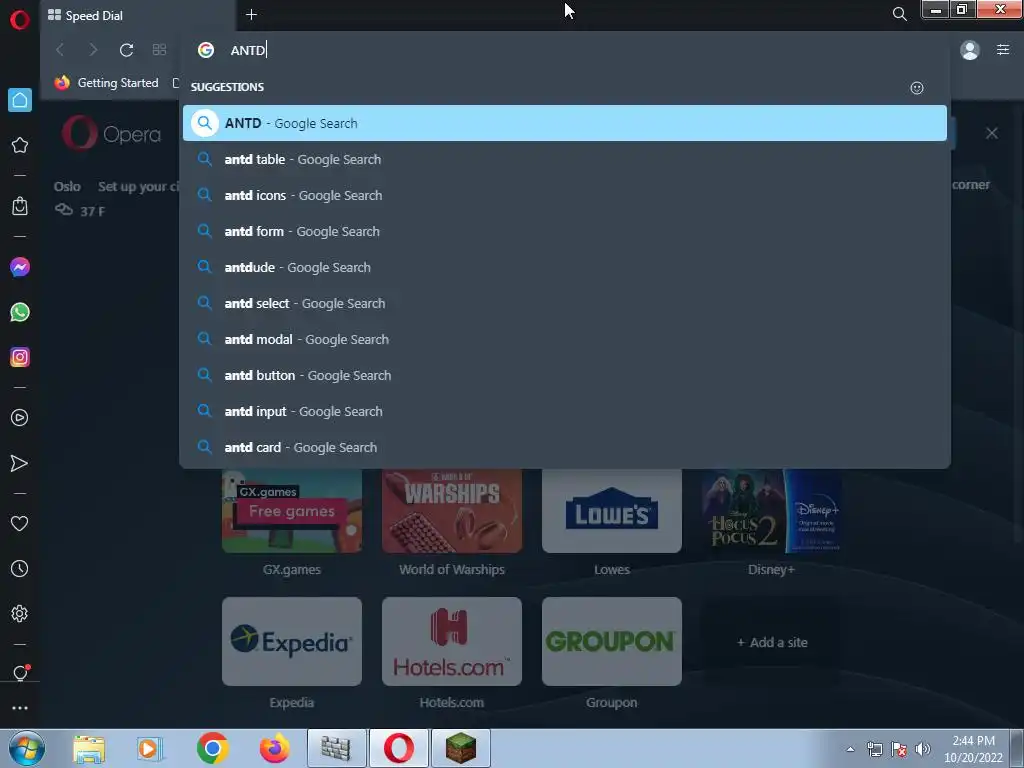The height and width of the screenshot is (768, 1024).
Task: Select 'ANTD - Google Search' suggestion
Action: click(x=565, y=123)
